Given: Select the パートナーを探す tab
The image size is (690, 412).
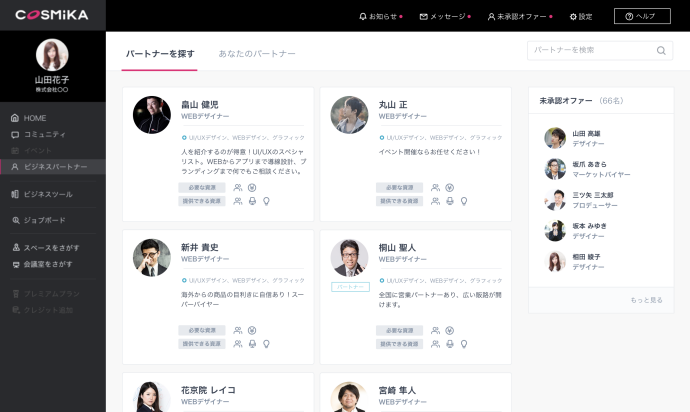Looking at the screenshot, I should click(160, 53).
